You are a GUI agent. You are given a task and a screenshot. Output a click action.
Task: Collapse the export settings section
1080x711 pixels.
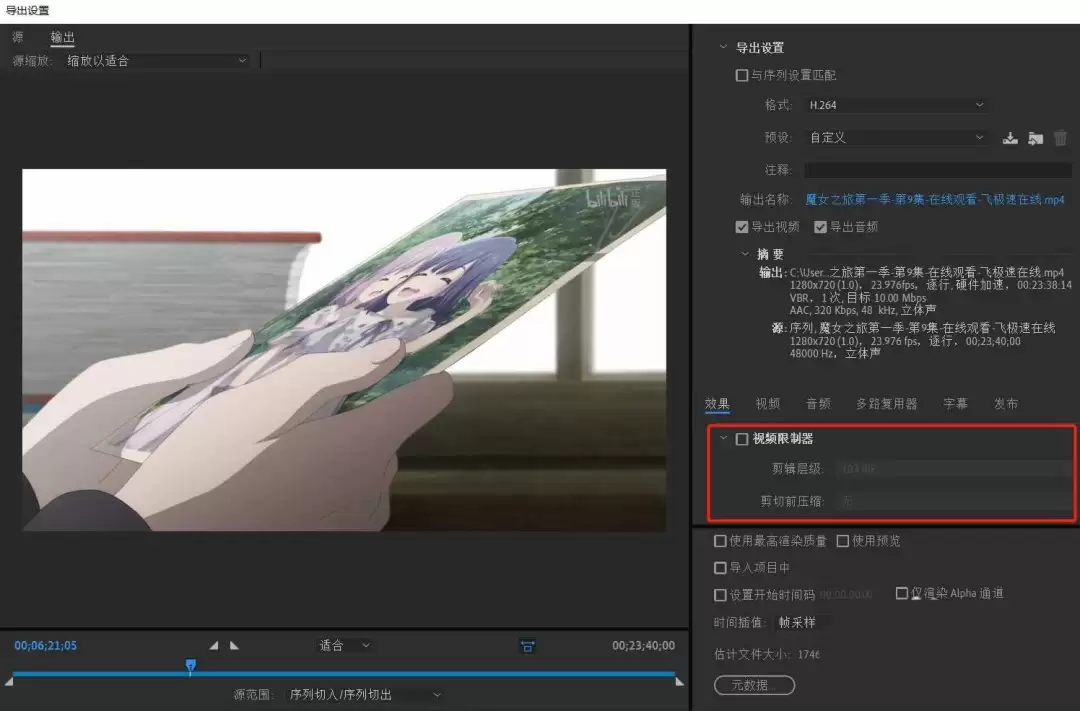tap(723, 47)
